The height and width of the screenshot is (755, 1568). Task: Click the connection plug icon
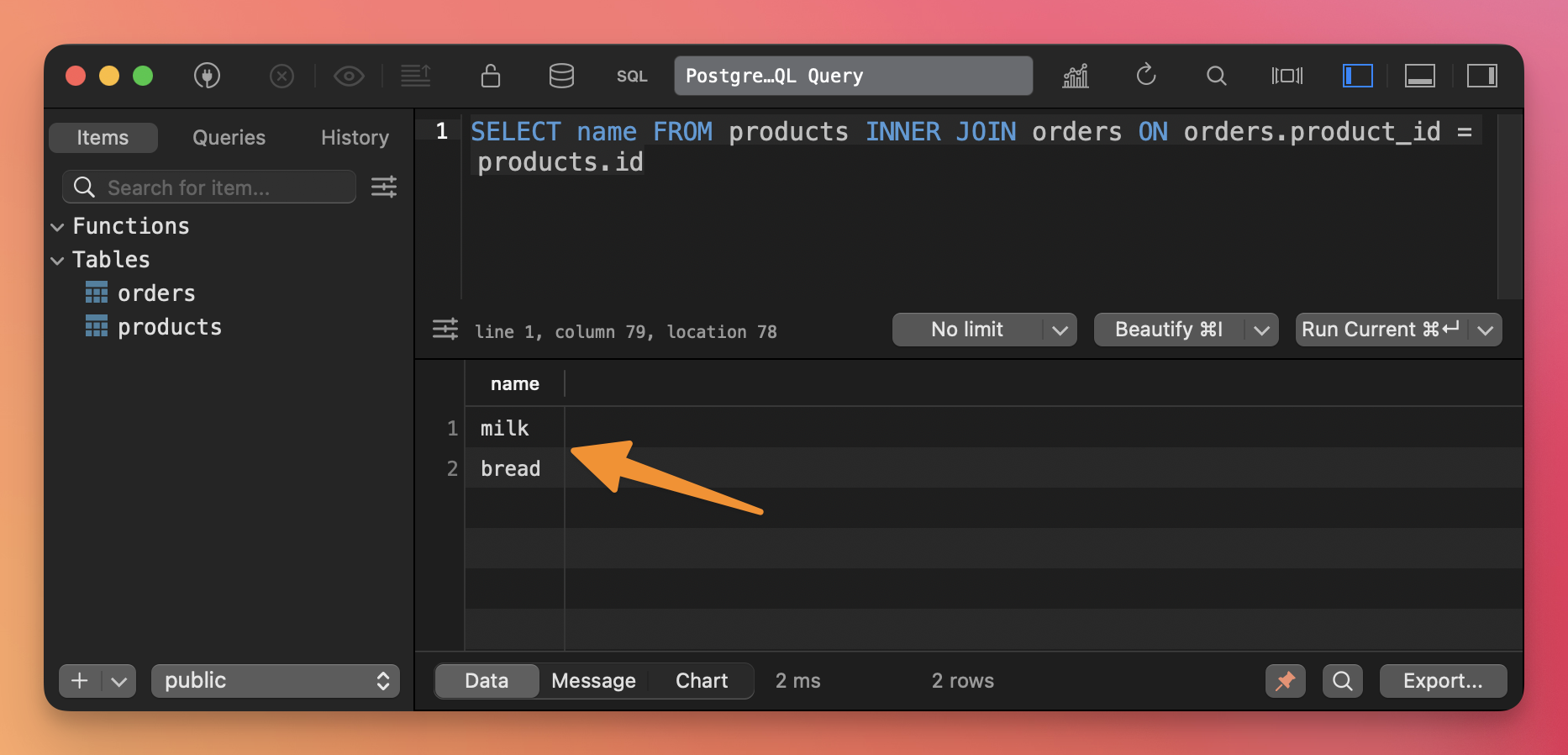(207, 76)
